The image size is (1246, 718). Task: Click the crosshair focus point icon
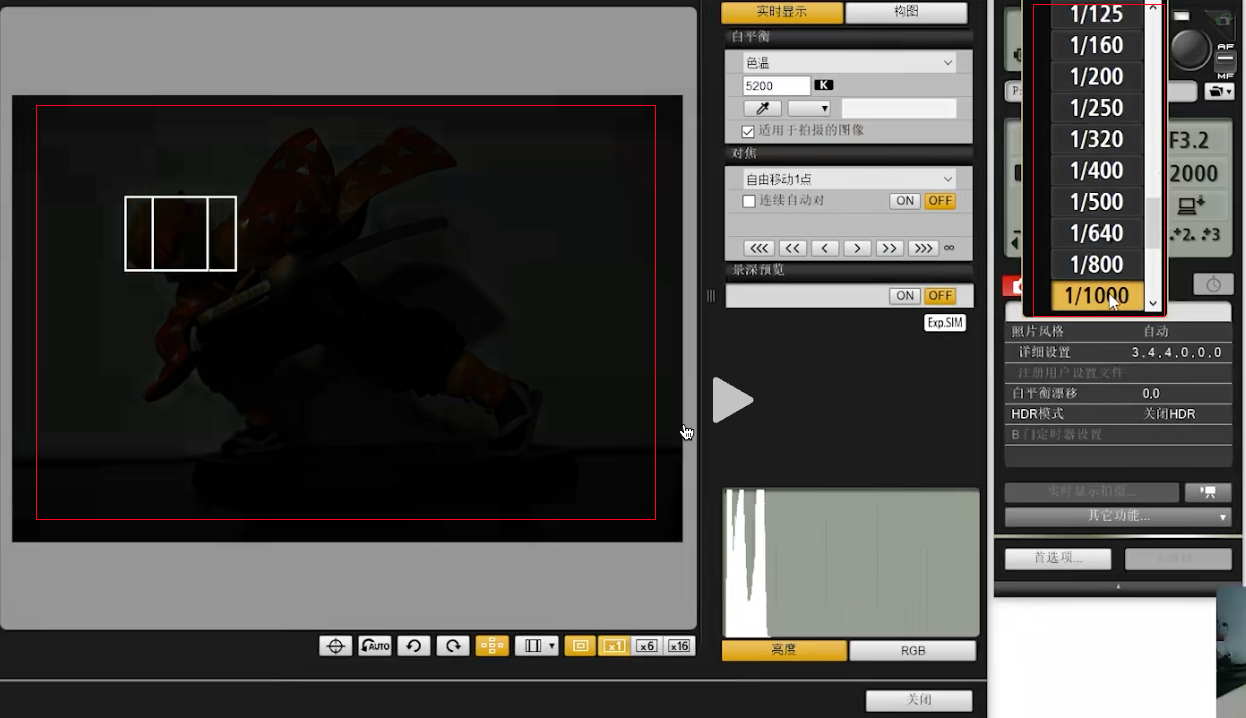pos(336,646)
